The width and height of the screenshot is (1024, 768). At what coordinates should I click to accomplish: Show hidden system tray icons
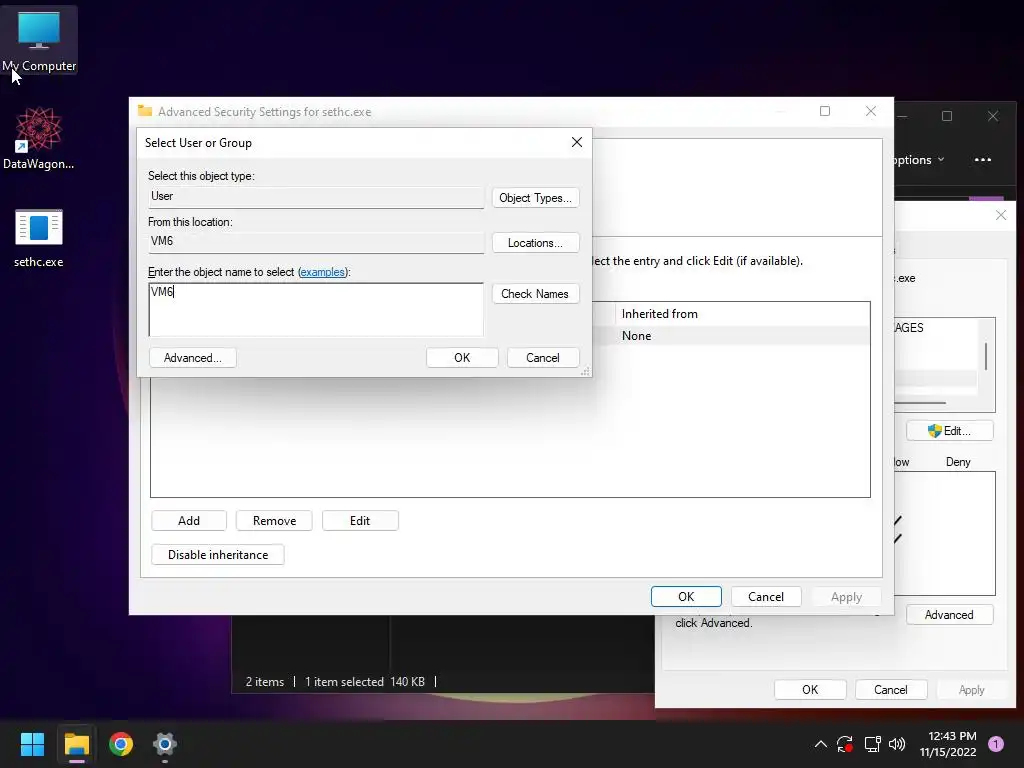tap(821, 744)
